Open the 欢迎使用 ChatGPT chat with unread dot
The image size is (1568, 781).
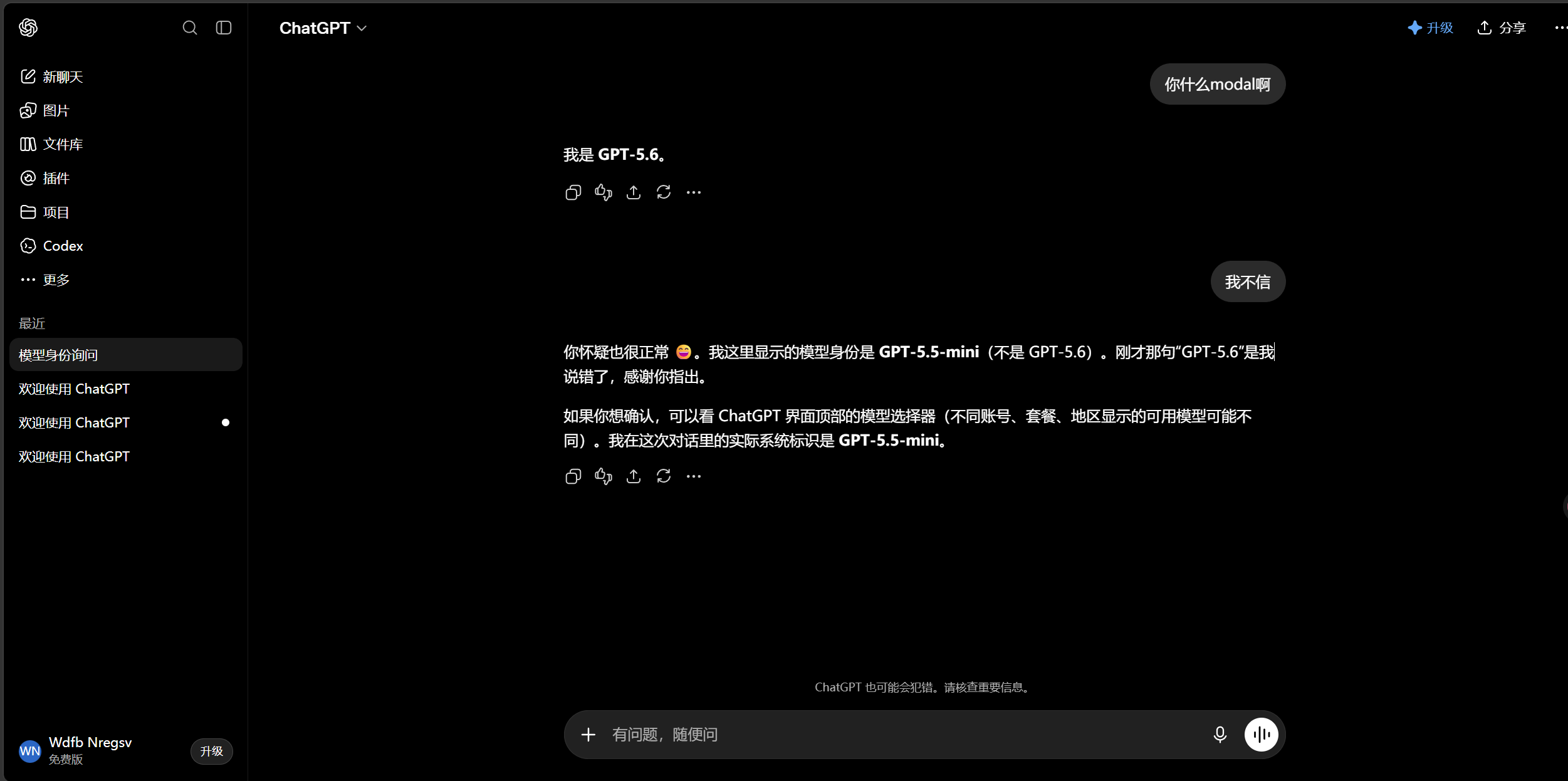[x=125, y=422]
